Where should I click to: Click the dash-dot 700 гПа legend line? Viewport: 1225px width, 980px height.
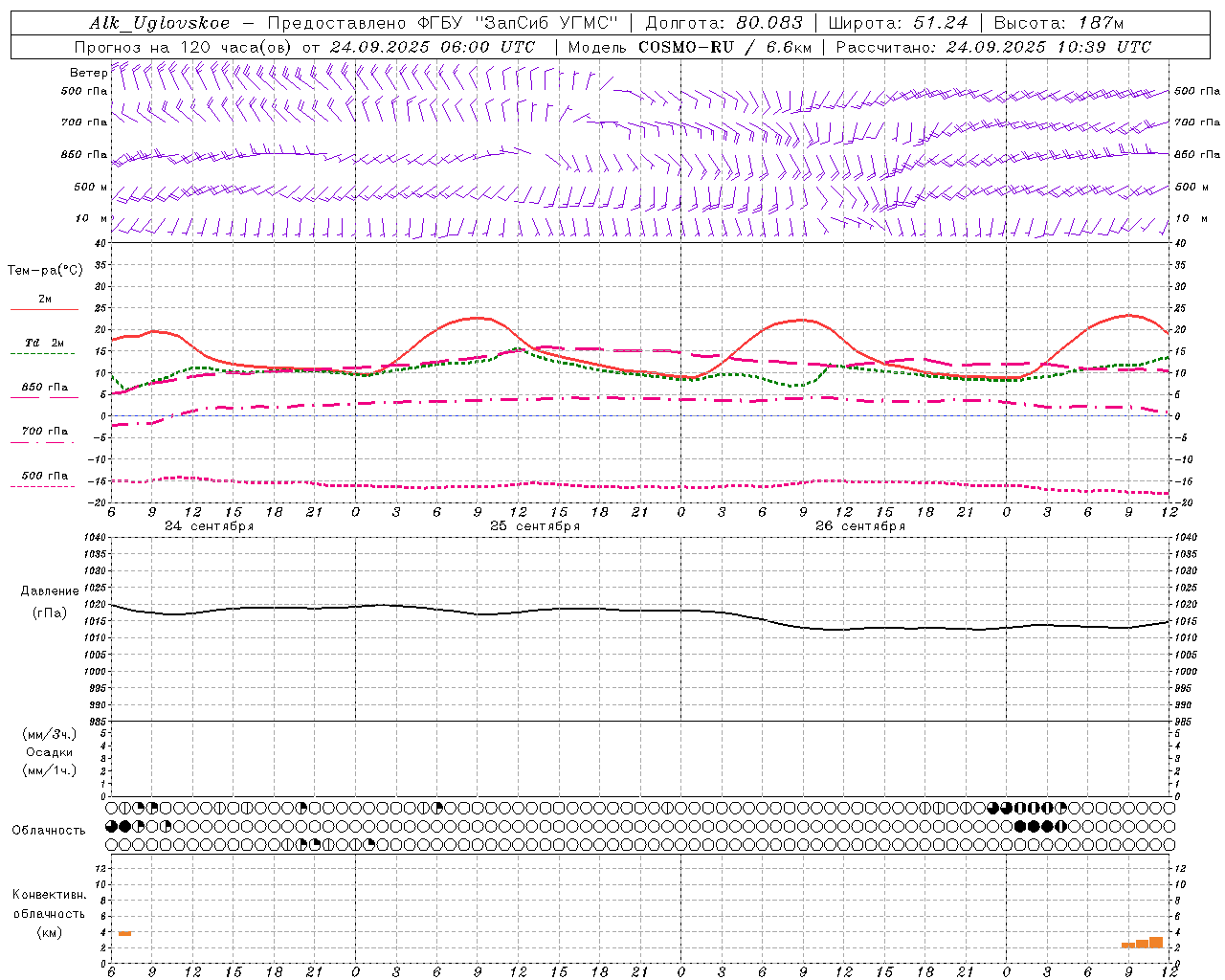[x=44, y=442]
